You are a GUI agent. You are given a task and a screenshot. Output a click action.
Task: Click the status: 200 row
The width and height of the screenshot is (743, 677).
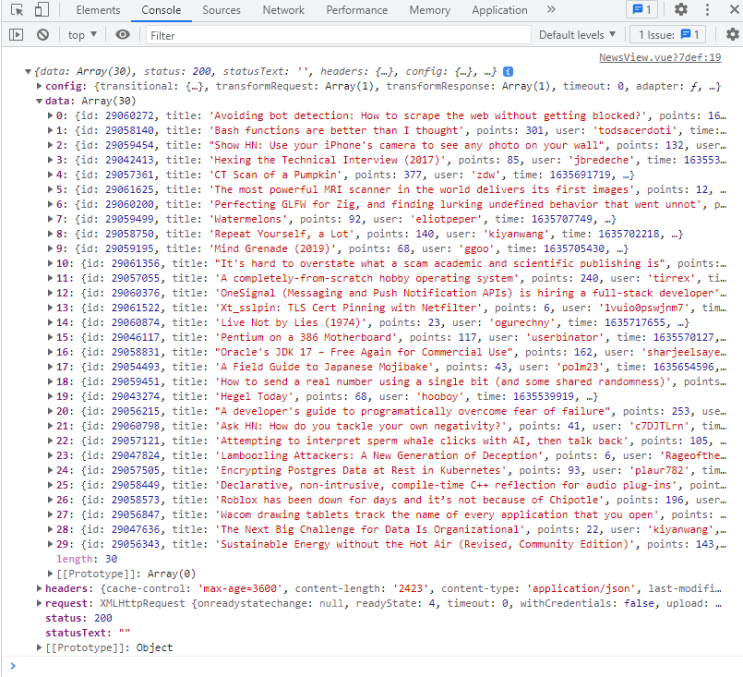pyautogui.click(x=79, y=618)
